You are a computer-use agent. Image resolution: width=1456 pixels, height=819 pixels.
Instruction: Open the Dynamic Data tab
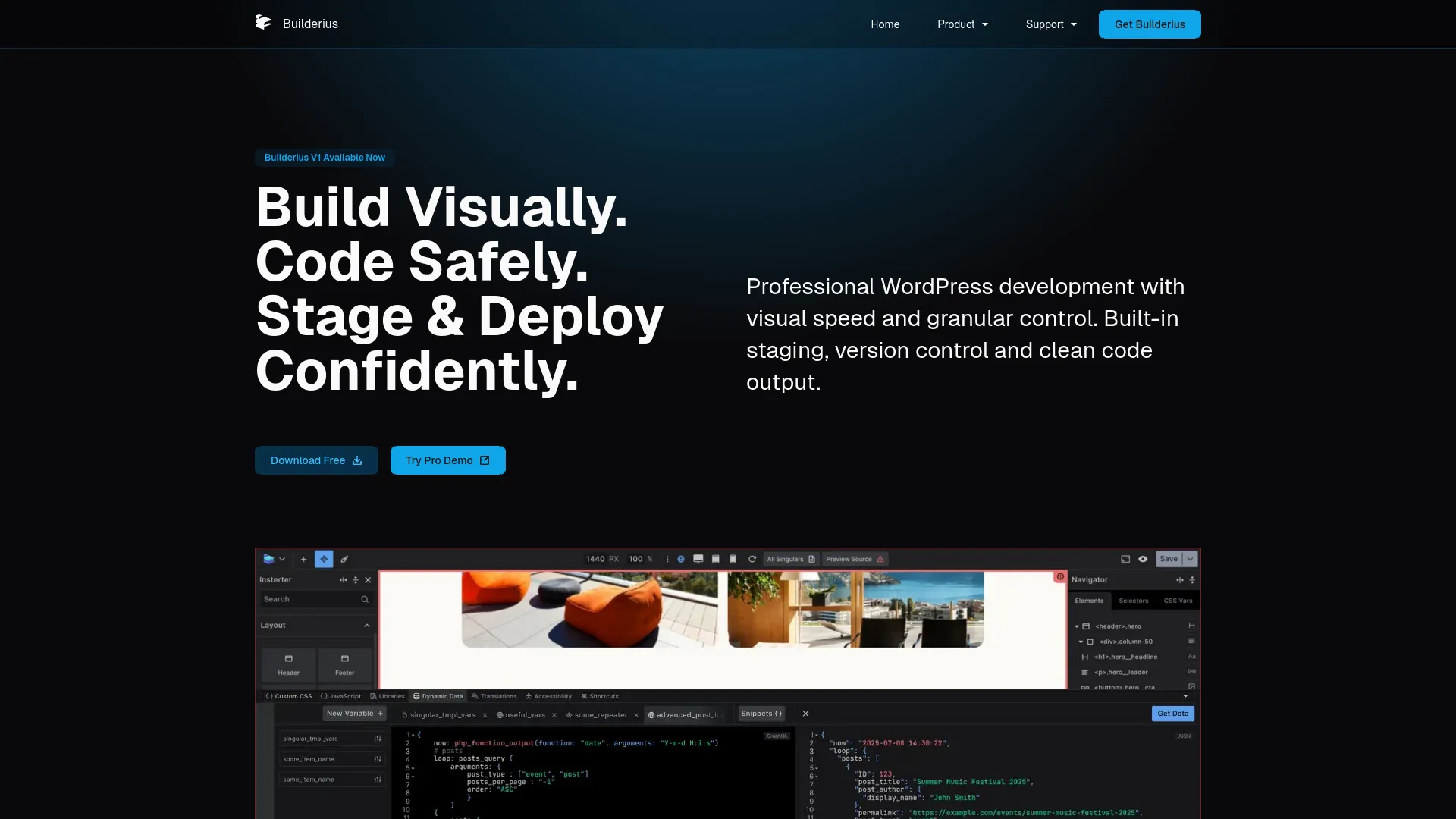coord(438,696)
